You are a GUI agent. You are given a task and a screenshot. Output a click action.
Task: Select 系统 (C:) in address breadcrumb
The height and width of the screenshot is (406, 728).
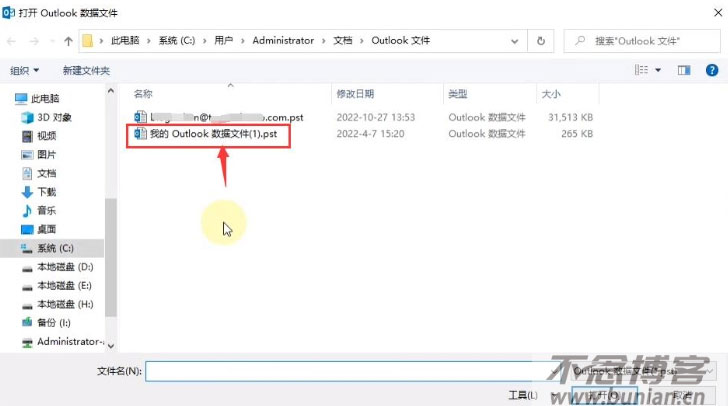[177, 41]
